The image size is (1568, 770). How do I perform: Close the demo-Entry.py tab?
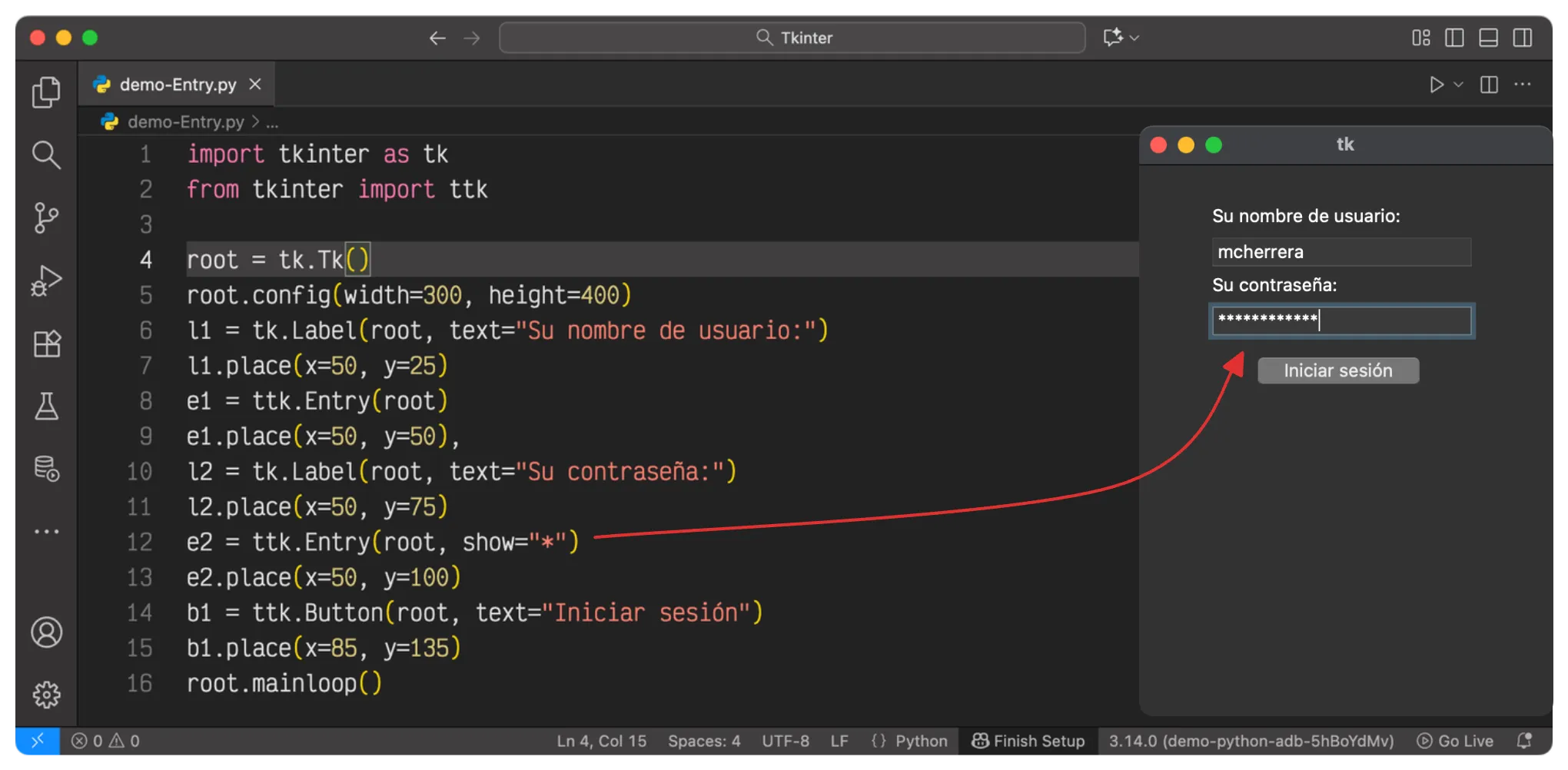pyautogui.click(x=255, y=85)
